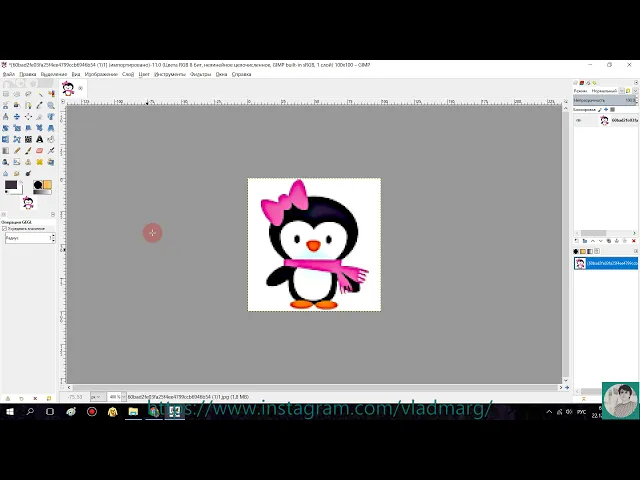Open the tool options panel configuration menu
Viewport: 640px width, 480px height.
pyautogui.click(x=53, y=214)
